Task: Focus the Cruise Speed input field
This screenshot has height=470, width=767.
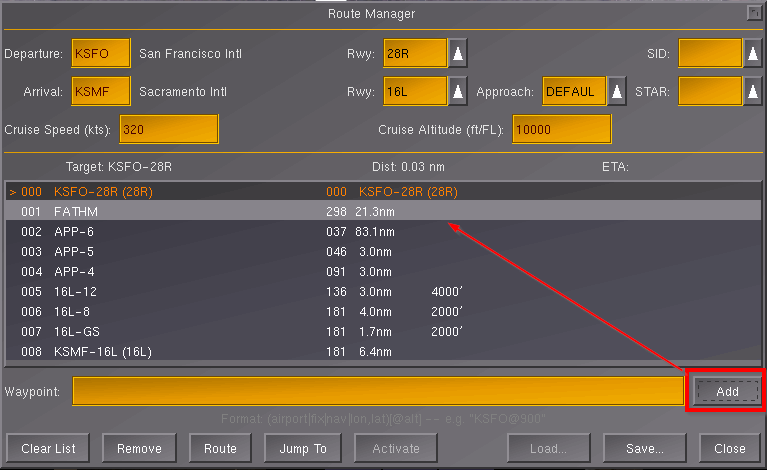Action: (168, 130)
